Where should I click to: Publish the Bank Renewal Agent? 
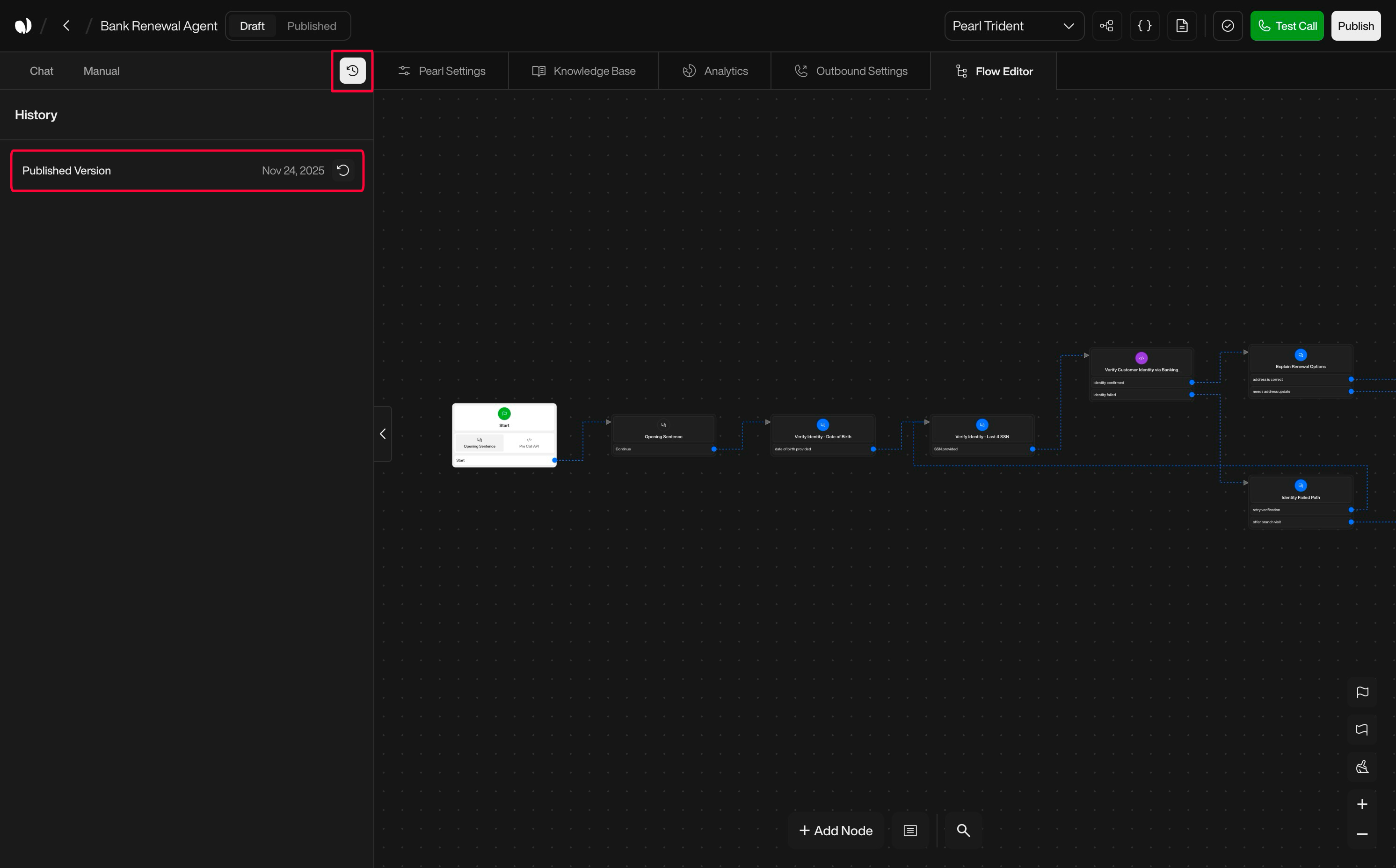tap(1356, 25)
